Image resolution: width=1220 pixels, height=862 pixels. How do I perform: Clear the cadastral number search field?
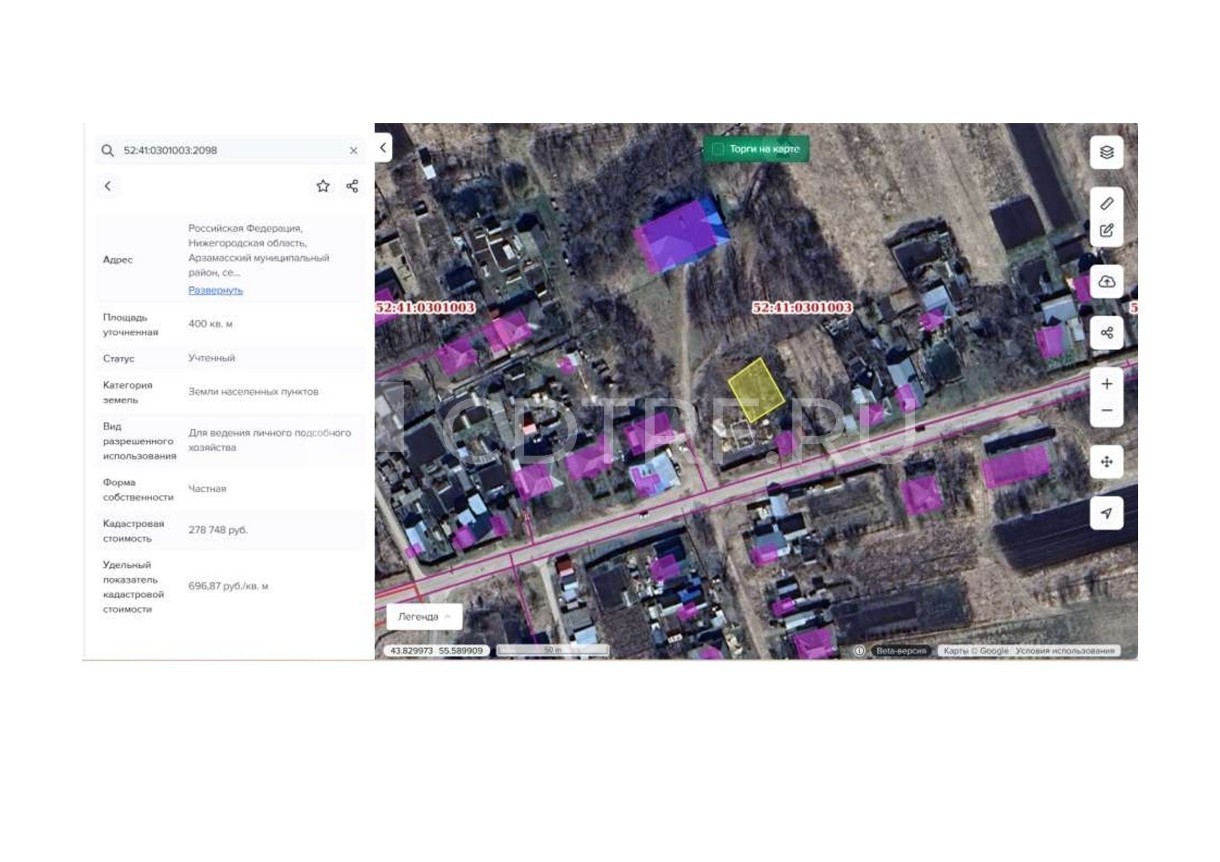[x=353, y=151]
